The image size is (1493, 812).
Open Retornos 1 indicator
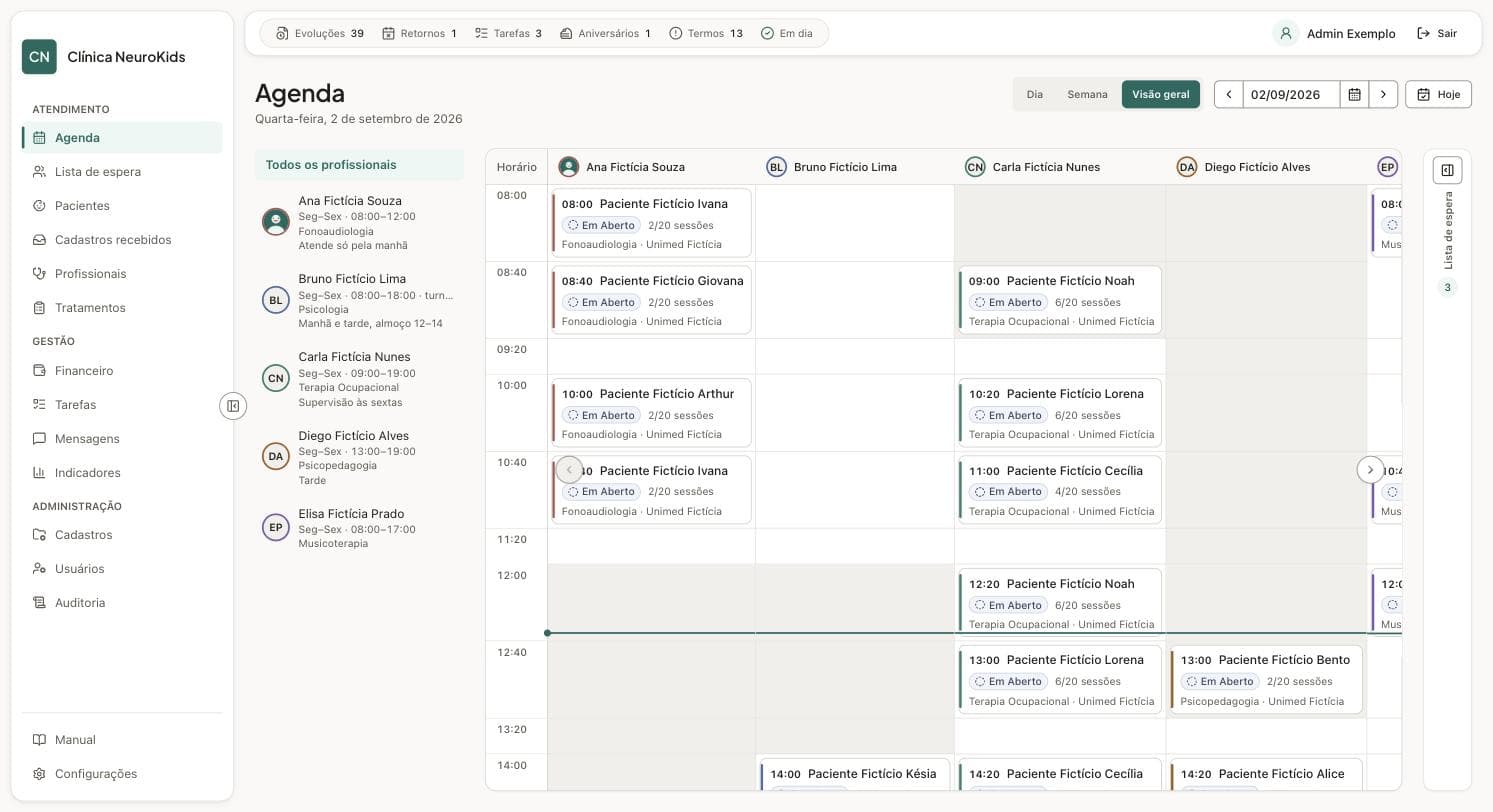(x=419, y=33)
